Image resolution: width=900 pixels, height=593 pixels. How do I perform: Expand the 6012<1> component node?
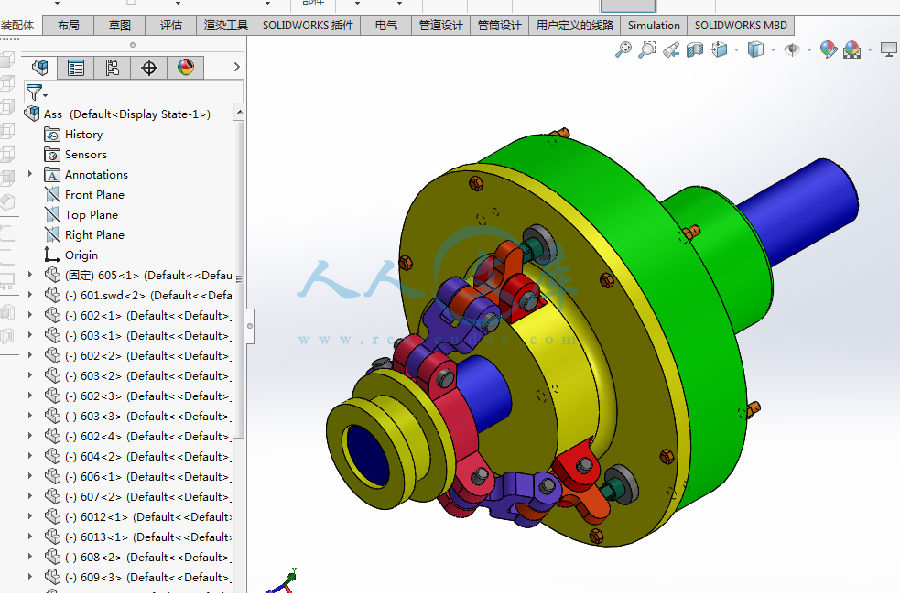(x=30, y=516)
